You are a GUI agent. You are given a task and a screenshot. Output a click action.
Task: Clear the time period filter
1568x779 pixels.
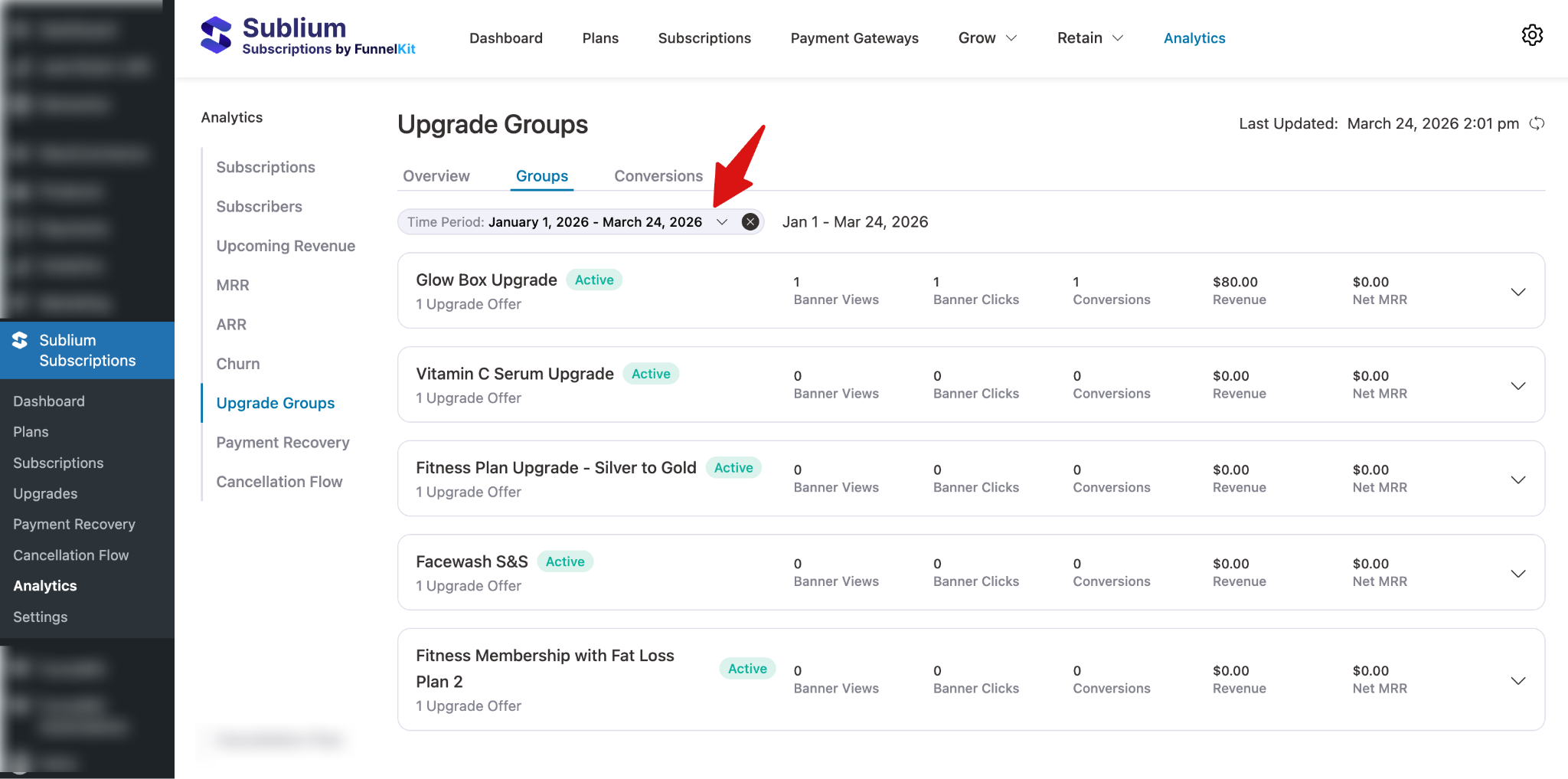point(750,221)
